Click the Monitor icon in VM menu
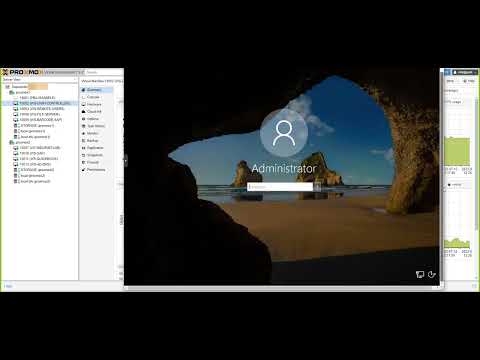This screenshot has width=480, height=360. coord(84,133)
